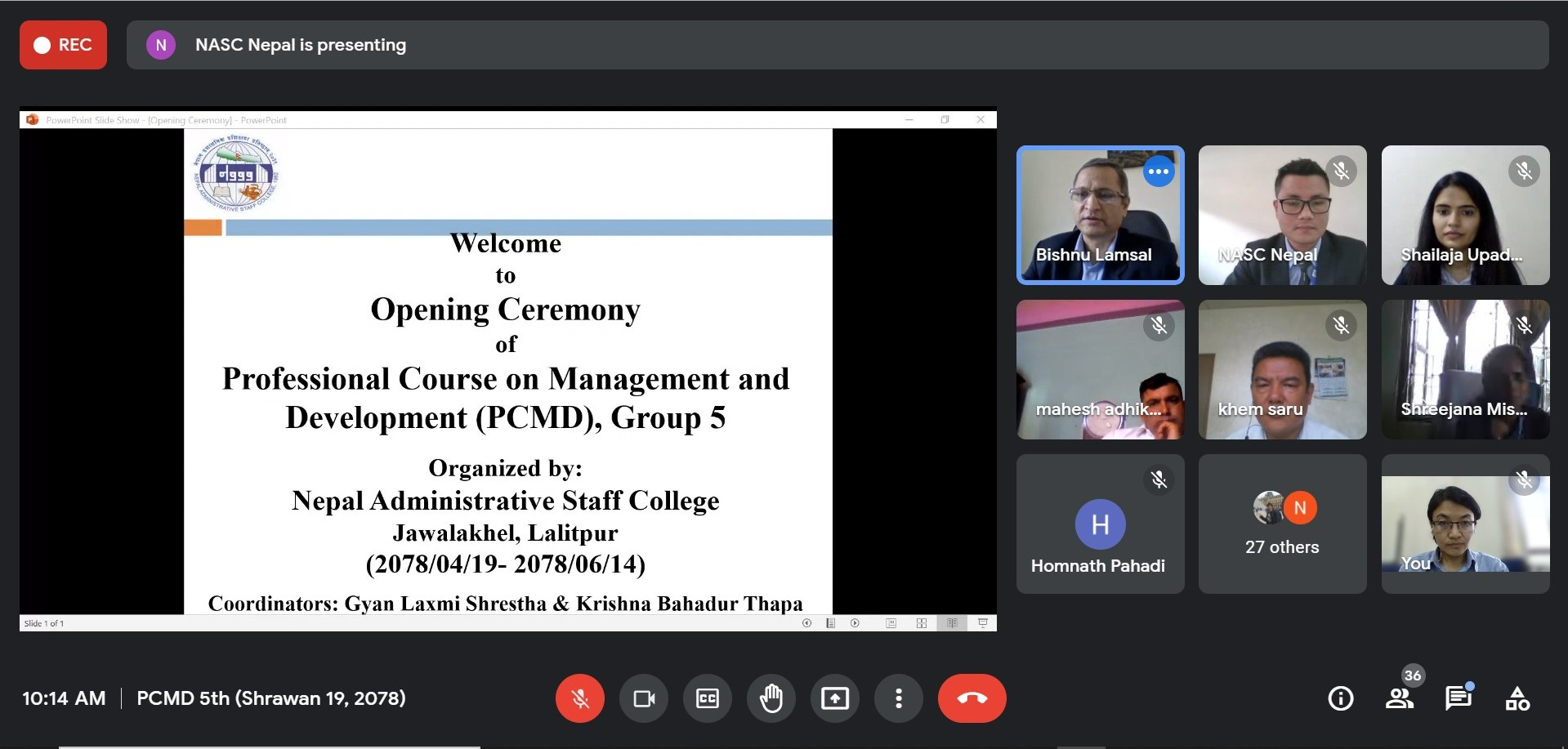The image size is (1568, 749).
Task: Close the PowerPoint Slide Show window
Action: [x=981, y=119]
